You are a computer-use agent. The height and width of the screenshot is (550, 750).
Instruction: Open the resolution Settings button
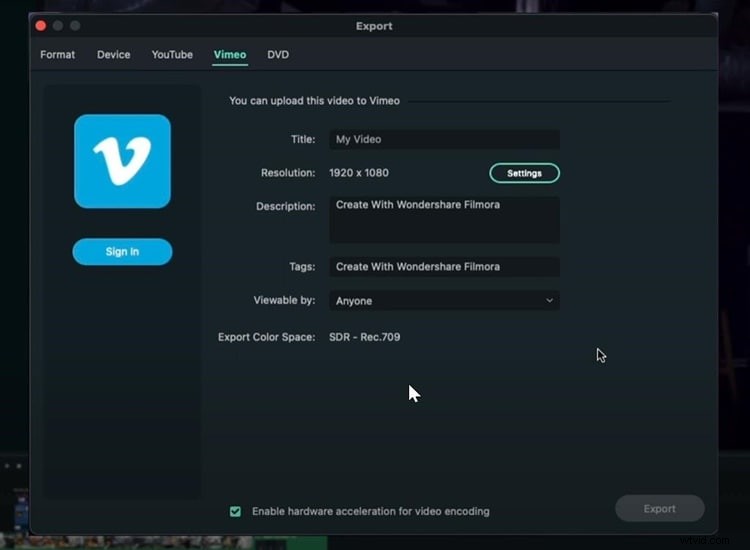point(524,173)
